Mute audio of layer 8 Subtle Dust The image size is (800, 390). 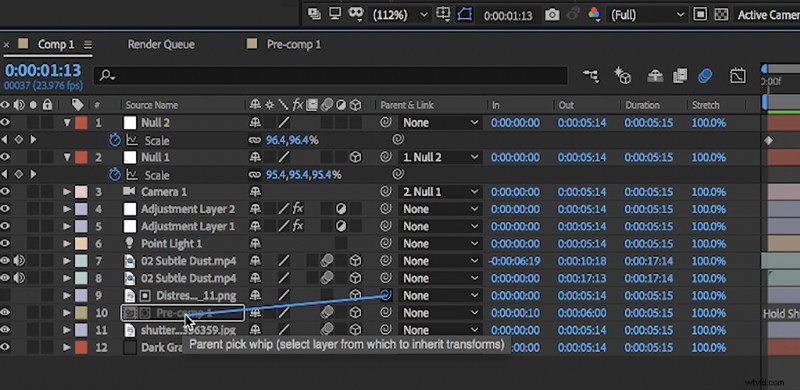click(x=19, y=278)
